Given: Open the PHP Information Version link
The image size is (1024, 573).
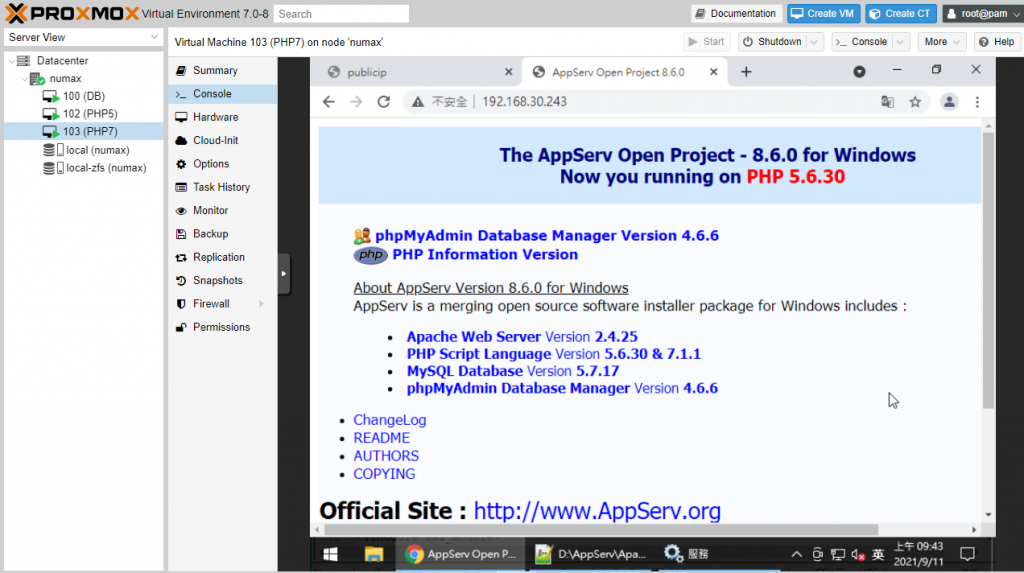Looking at the screenshot, I should click(485, 255).
